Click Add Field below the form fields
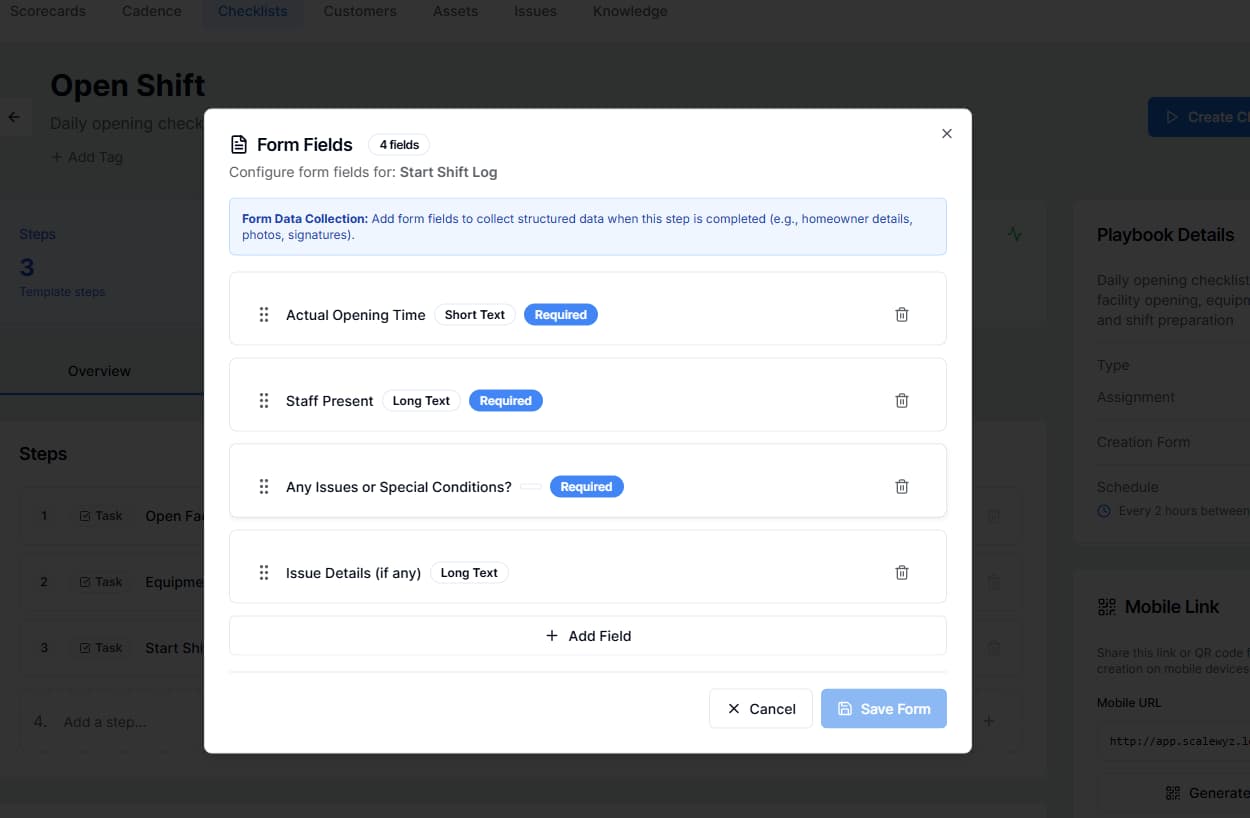Screen dimensions: 1250x818 click(x=587, y=635)
